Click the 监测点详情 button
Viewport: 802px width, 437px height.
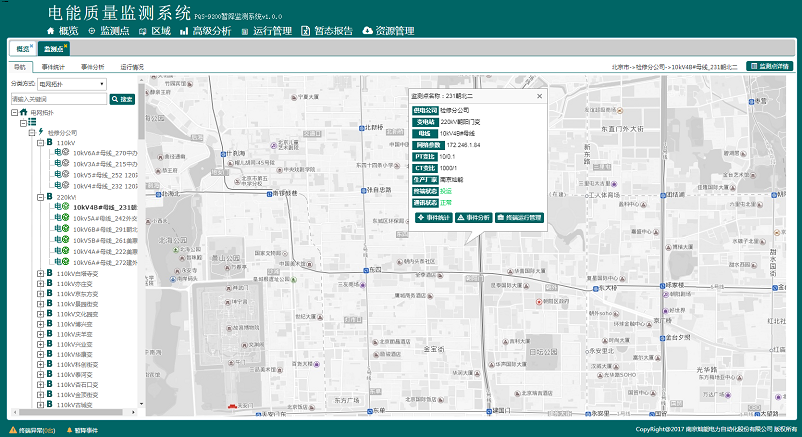770,66
